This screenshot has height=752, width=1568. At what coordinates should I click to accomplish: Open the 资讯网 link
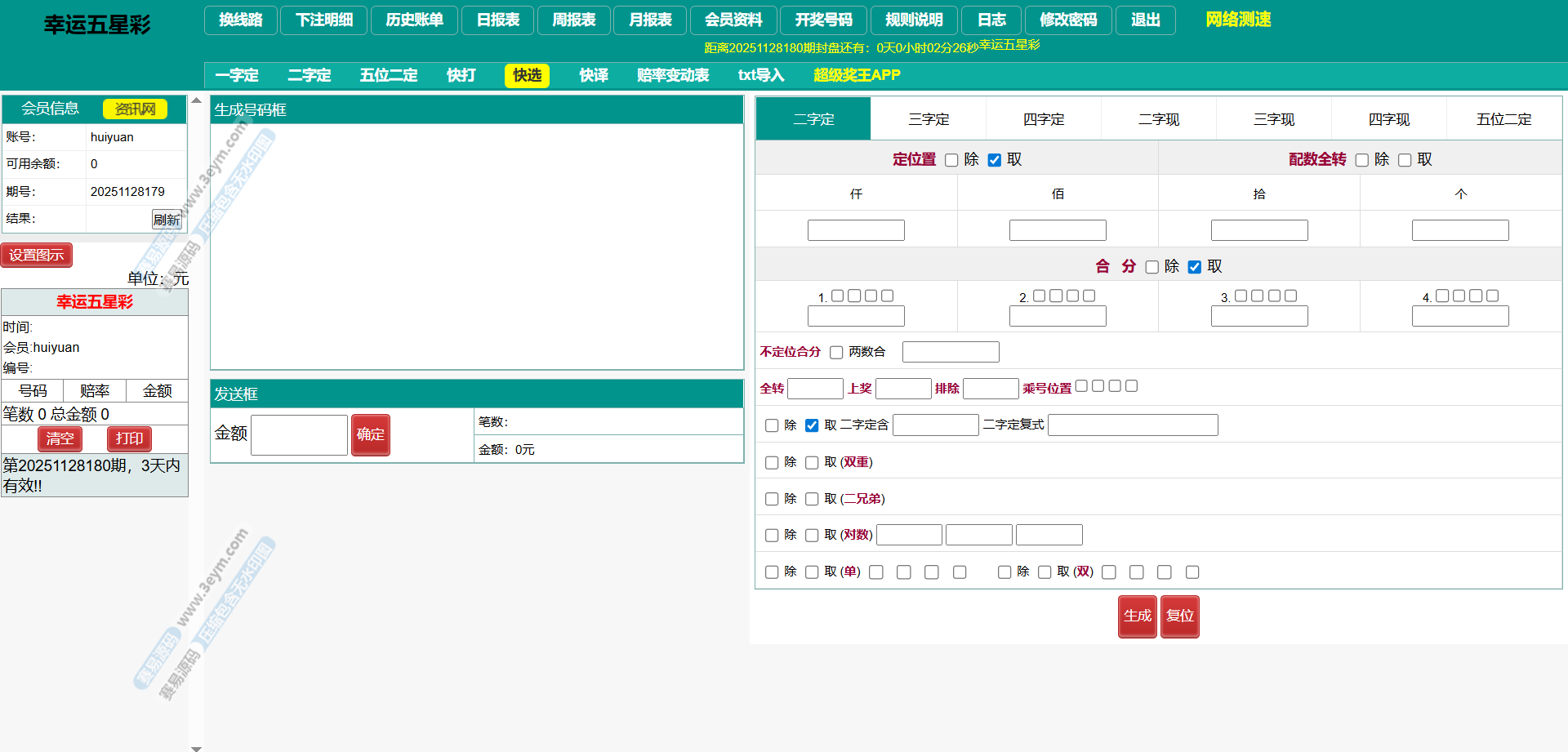tap(135, 109)
